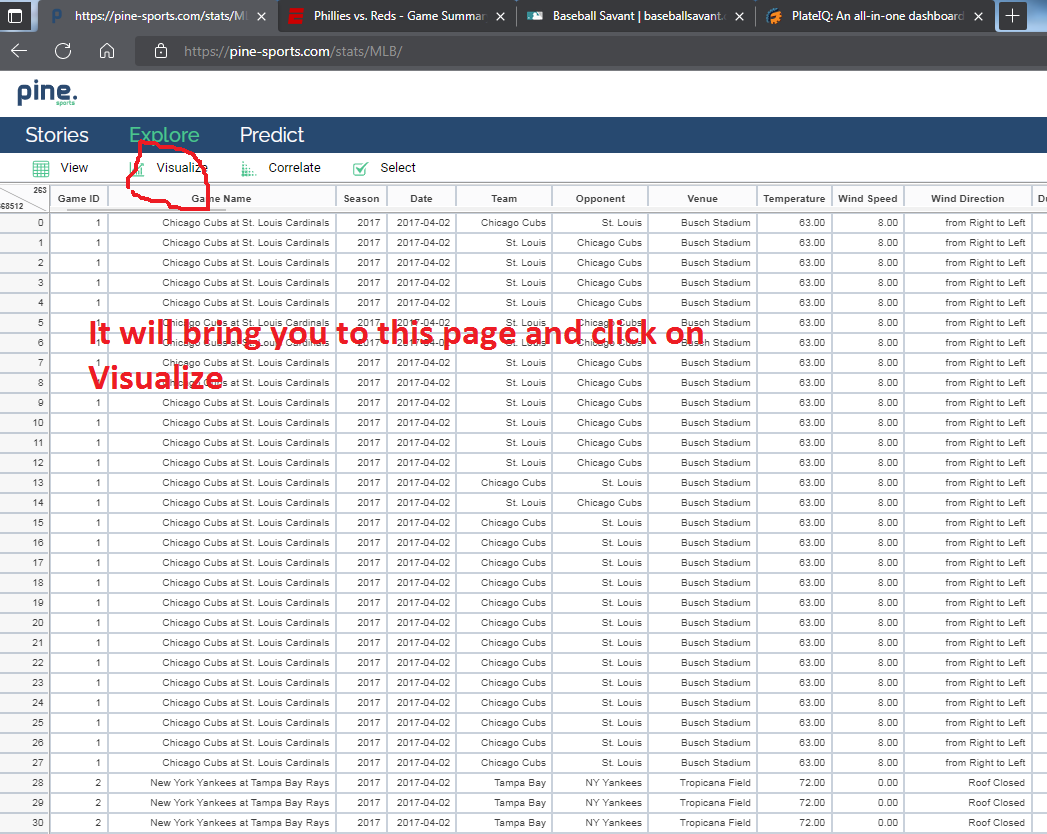Click the Wind Direction column header
Viewport: 1047px width, 834px height.
(x=968, y=198)
